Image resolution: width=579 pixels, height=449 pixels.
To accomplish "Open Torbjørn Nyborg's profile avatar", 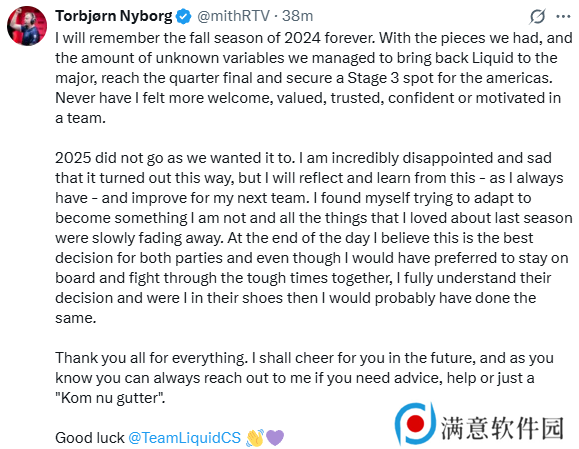I will 27,26.
